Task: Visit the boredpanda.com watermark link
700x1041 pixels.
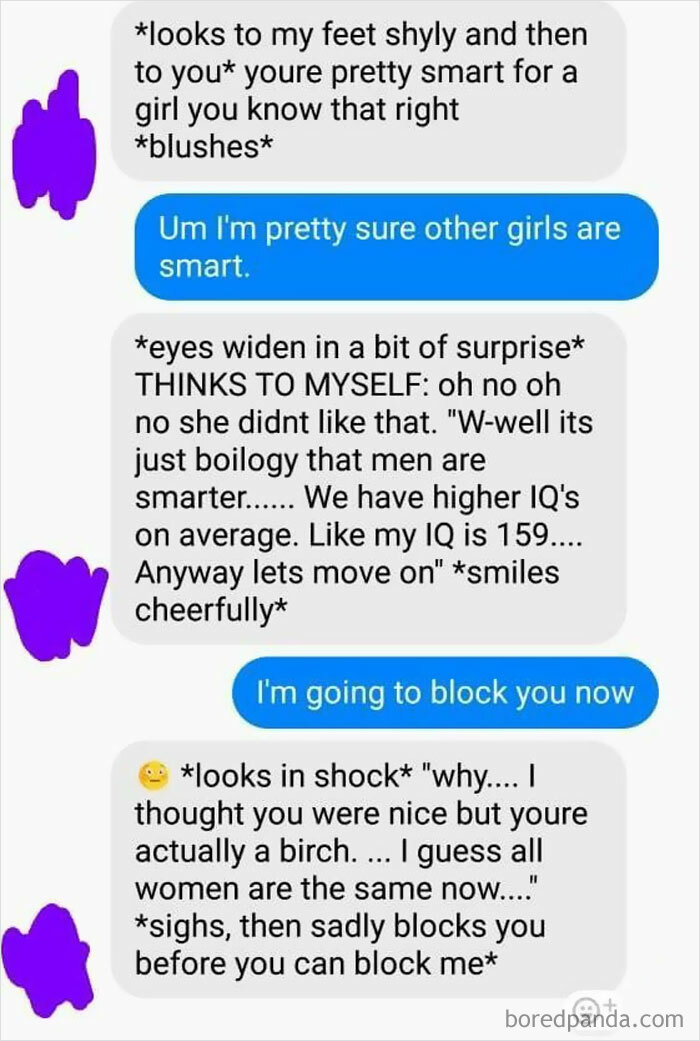Action: click(x=594, y=1018)
